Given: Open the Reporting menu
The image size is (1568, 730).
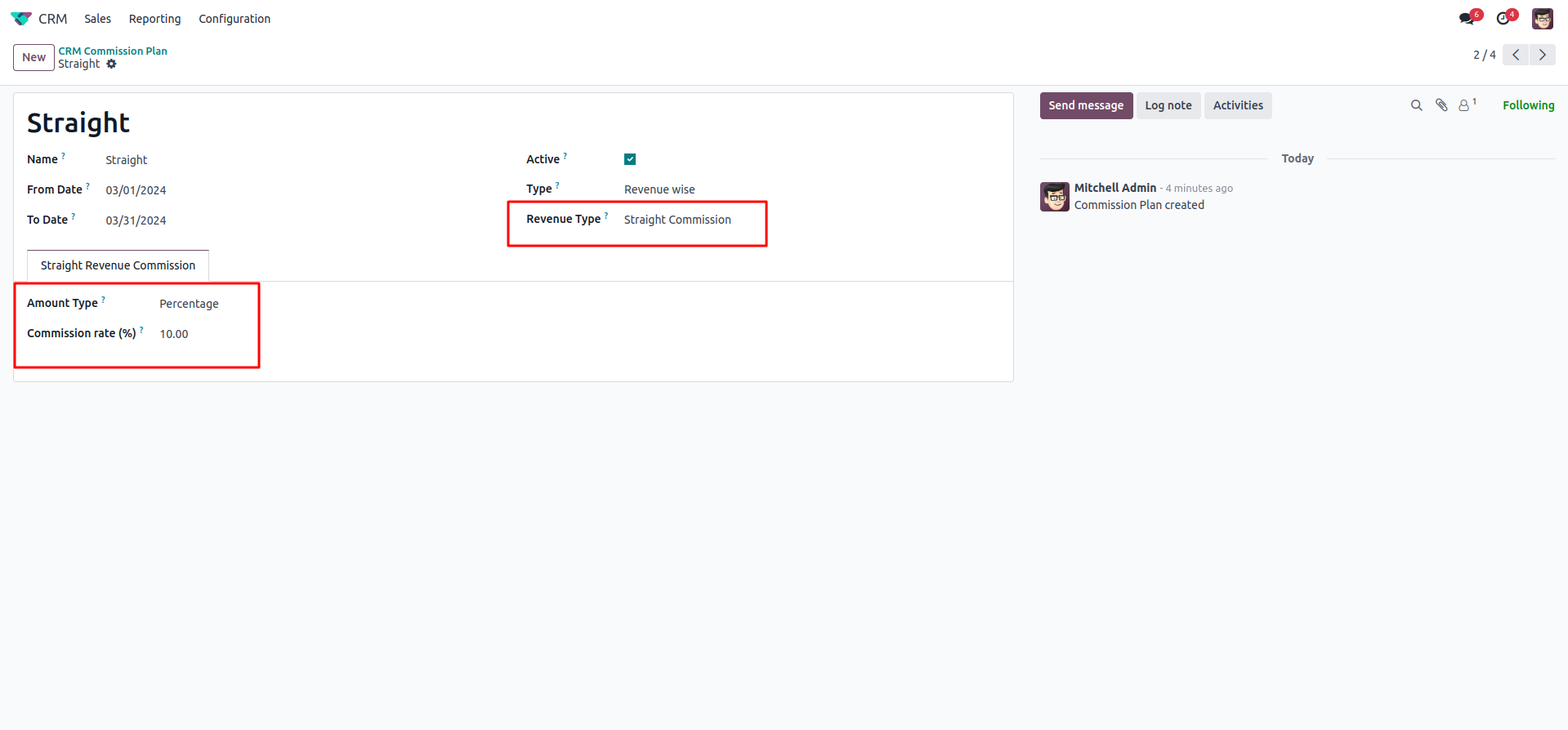Looking at the screenshot, I should 154,18.
